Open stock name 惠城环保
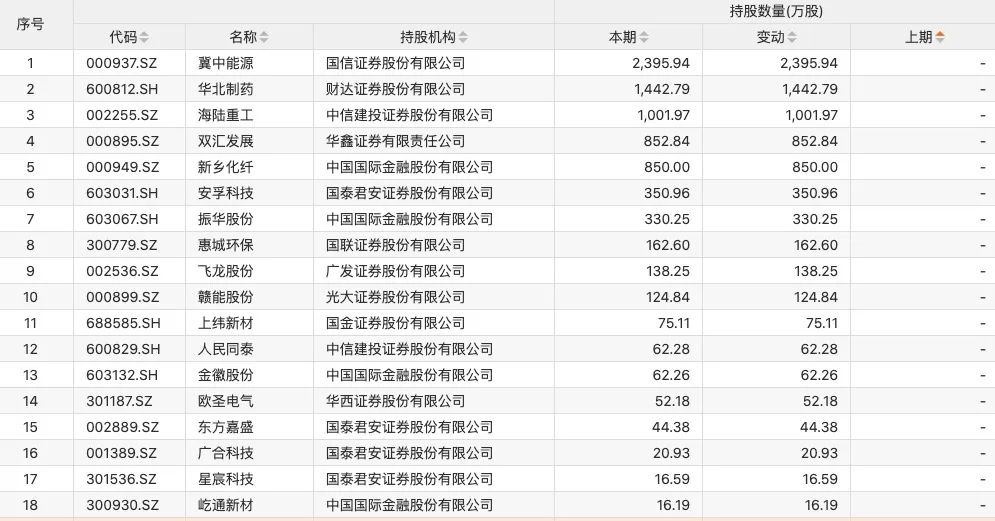 tap(225, 246)
